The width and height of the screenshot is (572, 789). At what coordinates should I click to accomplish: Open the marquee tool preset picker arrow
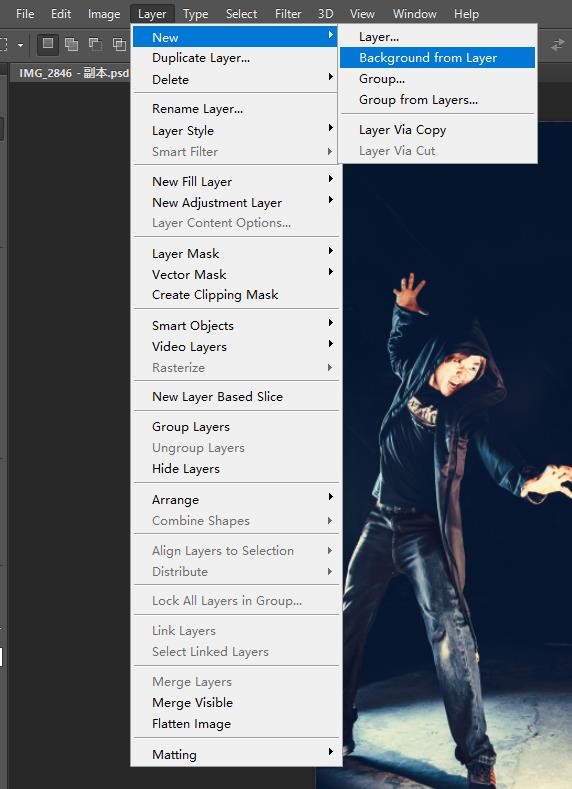point(21,45)
